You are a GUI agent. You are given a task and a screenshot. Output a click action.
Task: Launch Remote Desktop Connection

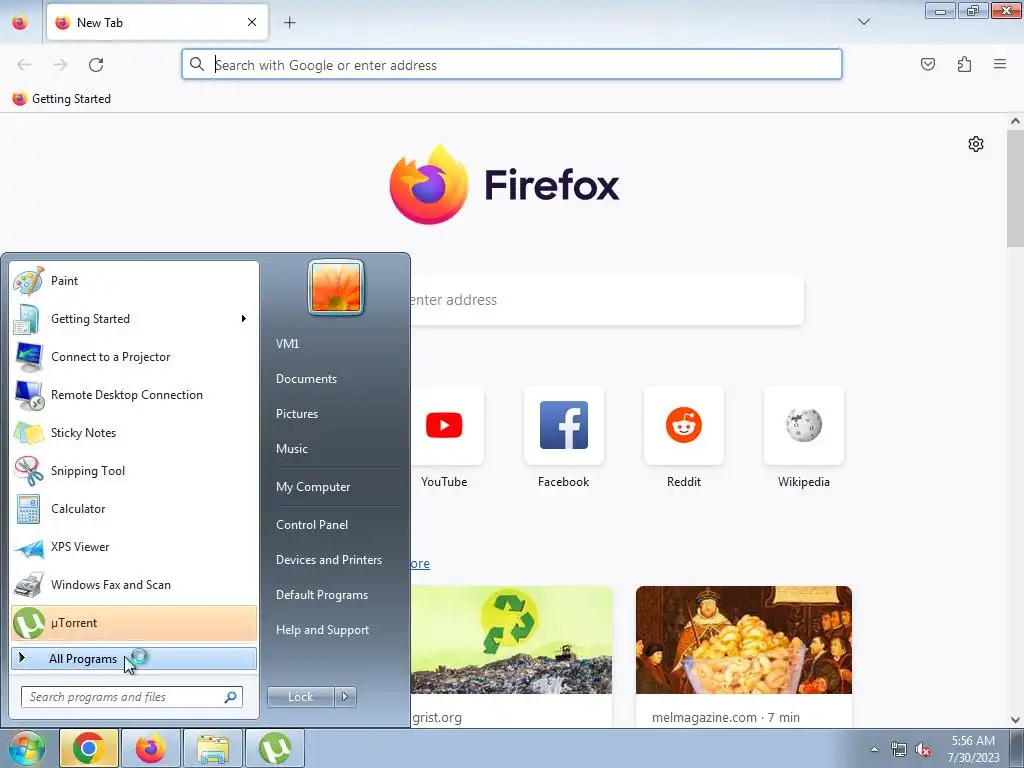(134, 394)
